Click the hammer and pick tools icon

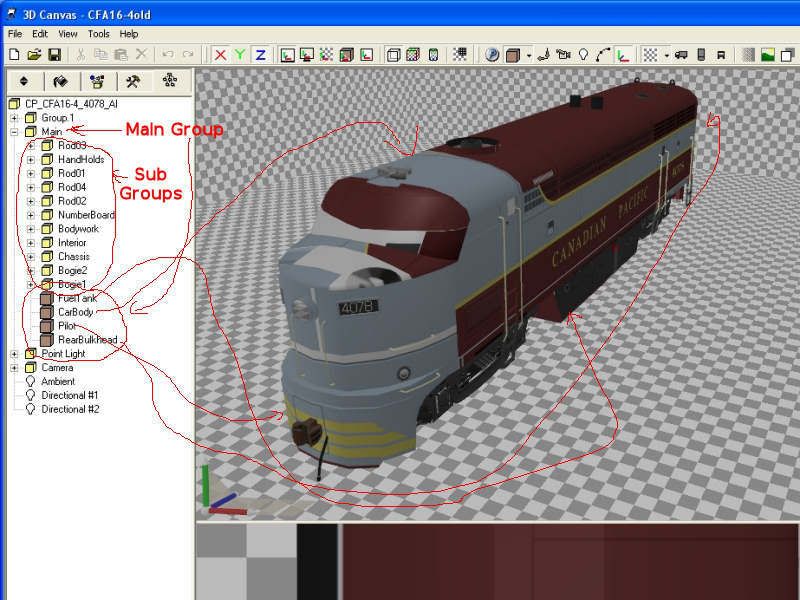tap(132, 81)
